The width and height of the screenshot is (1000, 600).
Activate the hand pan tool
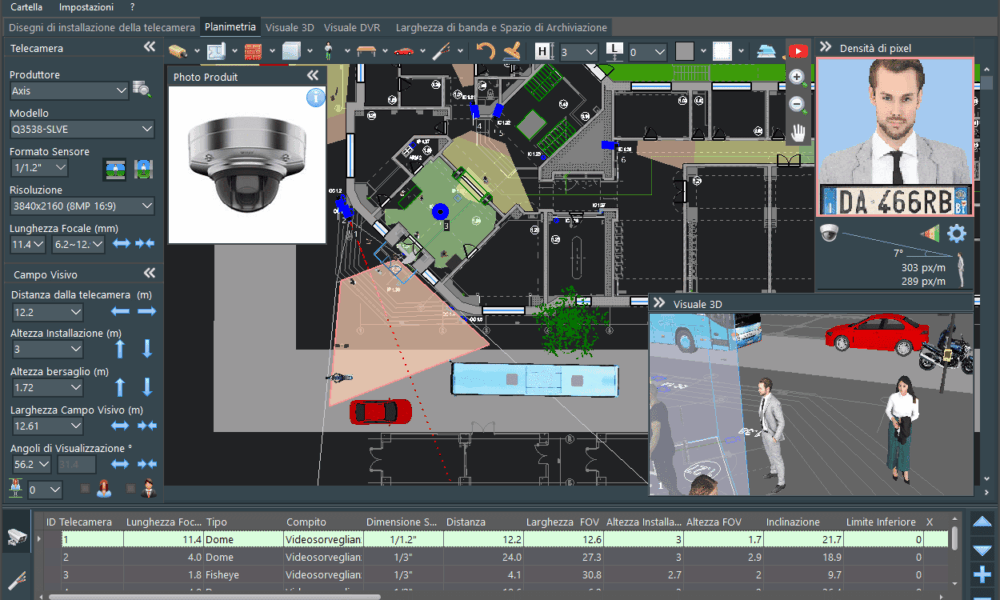(798, 133)
